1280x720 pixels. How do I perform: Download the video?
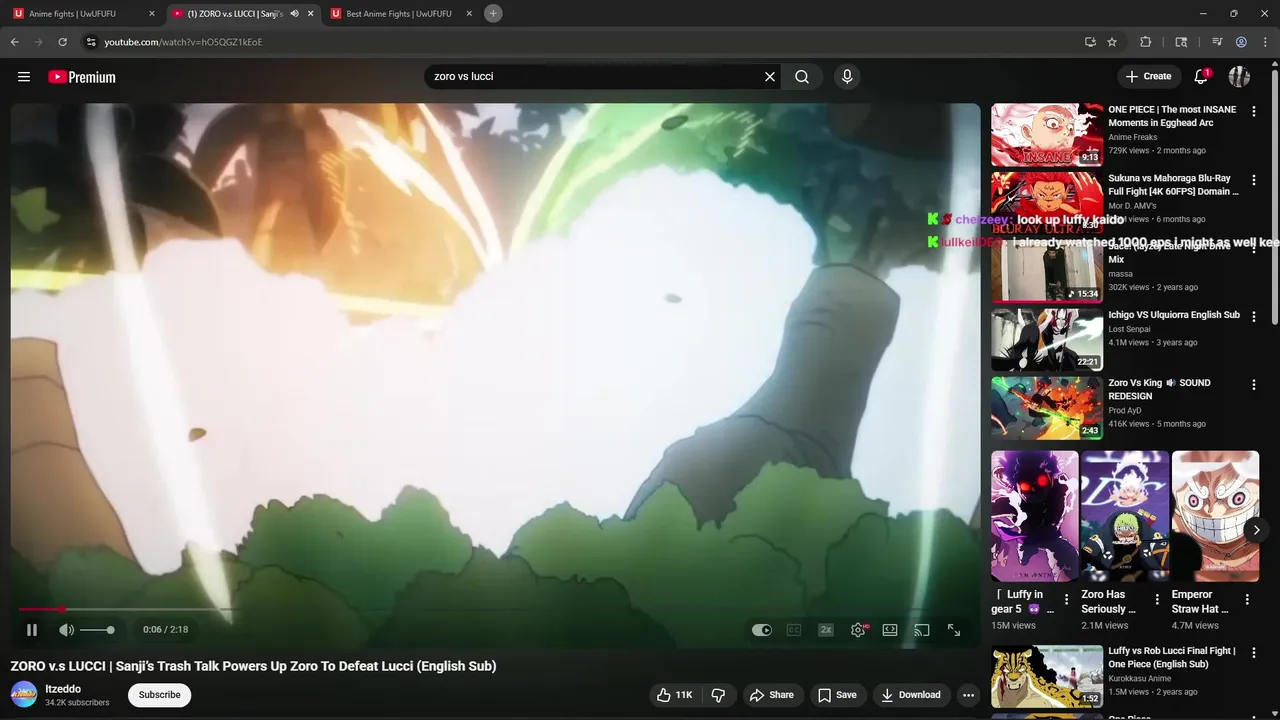(910, 695)
